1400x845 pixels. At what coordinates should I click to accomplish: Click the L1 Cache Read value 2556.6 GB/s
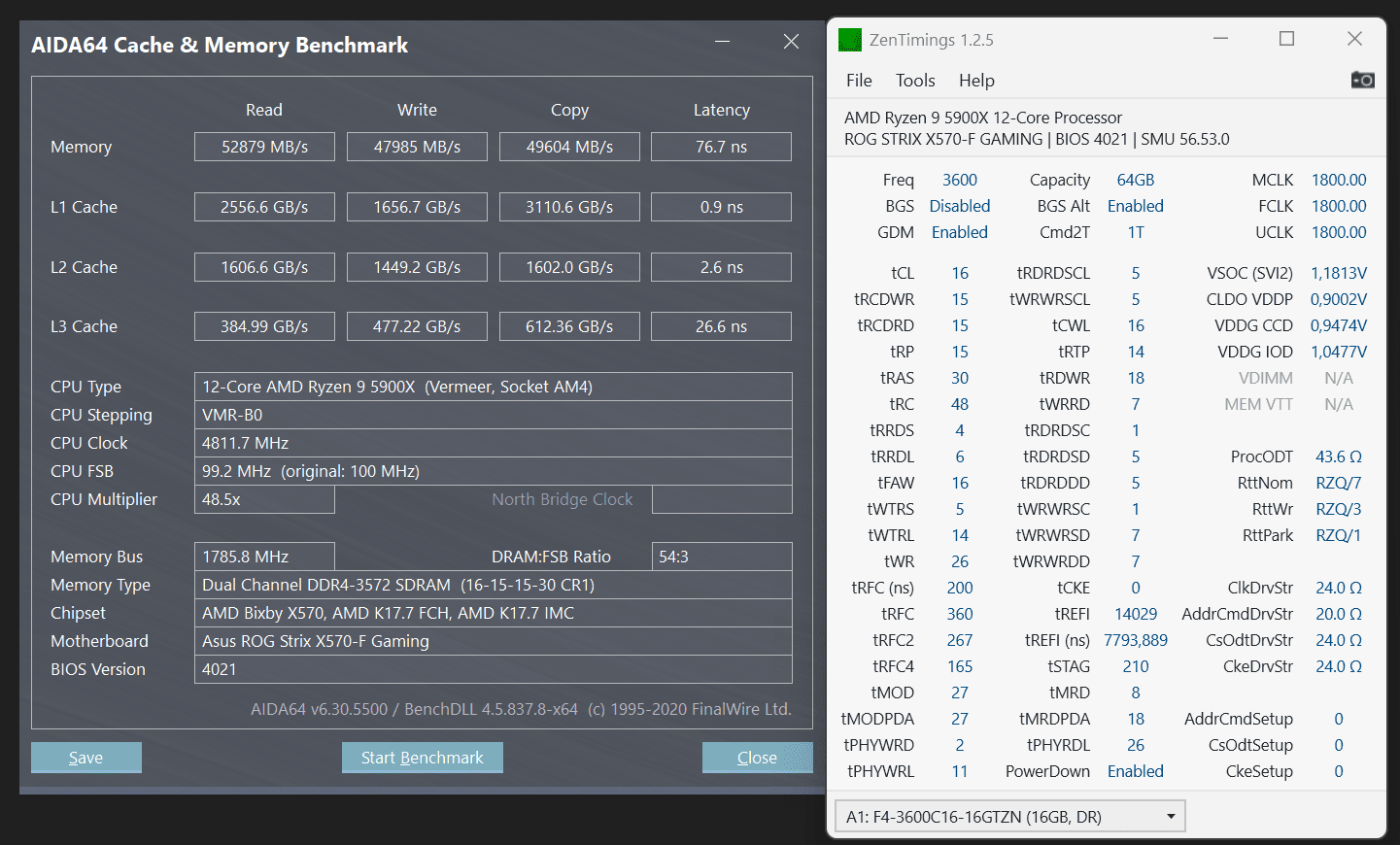click(x=264, y=207)
